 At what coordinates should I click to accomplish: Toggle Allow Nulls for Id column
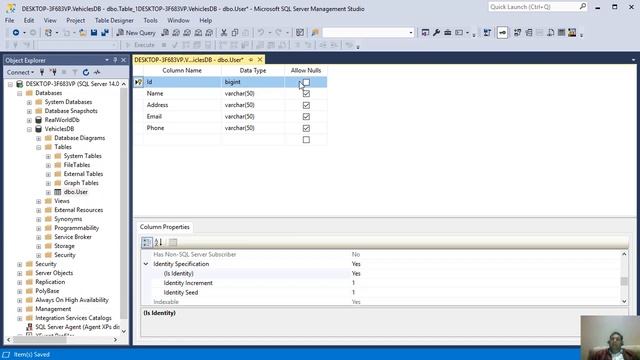(306, 82)
